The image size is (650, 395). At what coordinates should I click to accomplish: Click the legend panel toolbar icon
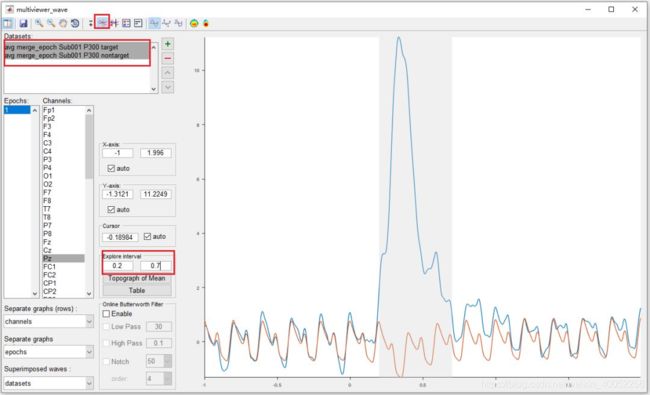pos(138,23)
